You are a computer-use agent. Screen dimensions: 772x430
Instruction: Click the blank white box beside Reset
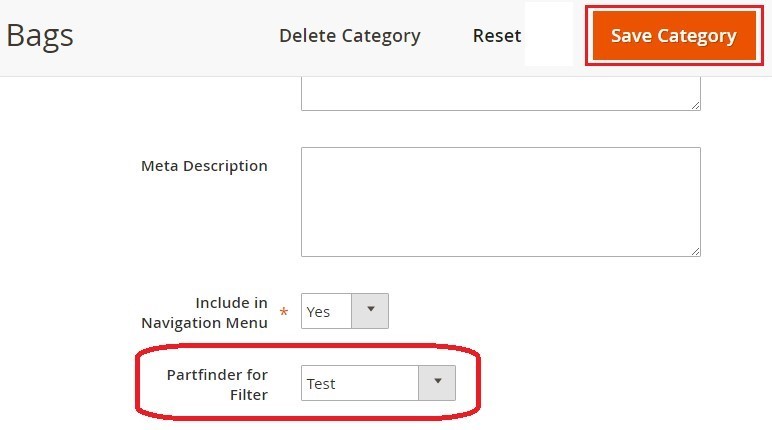548,35
